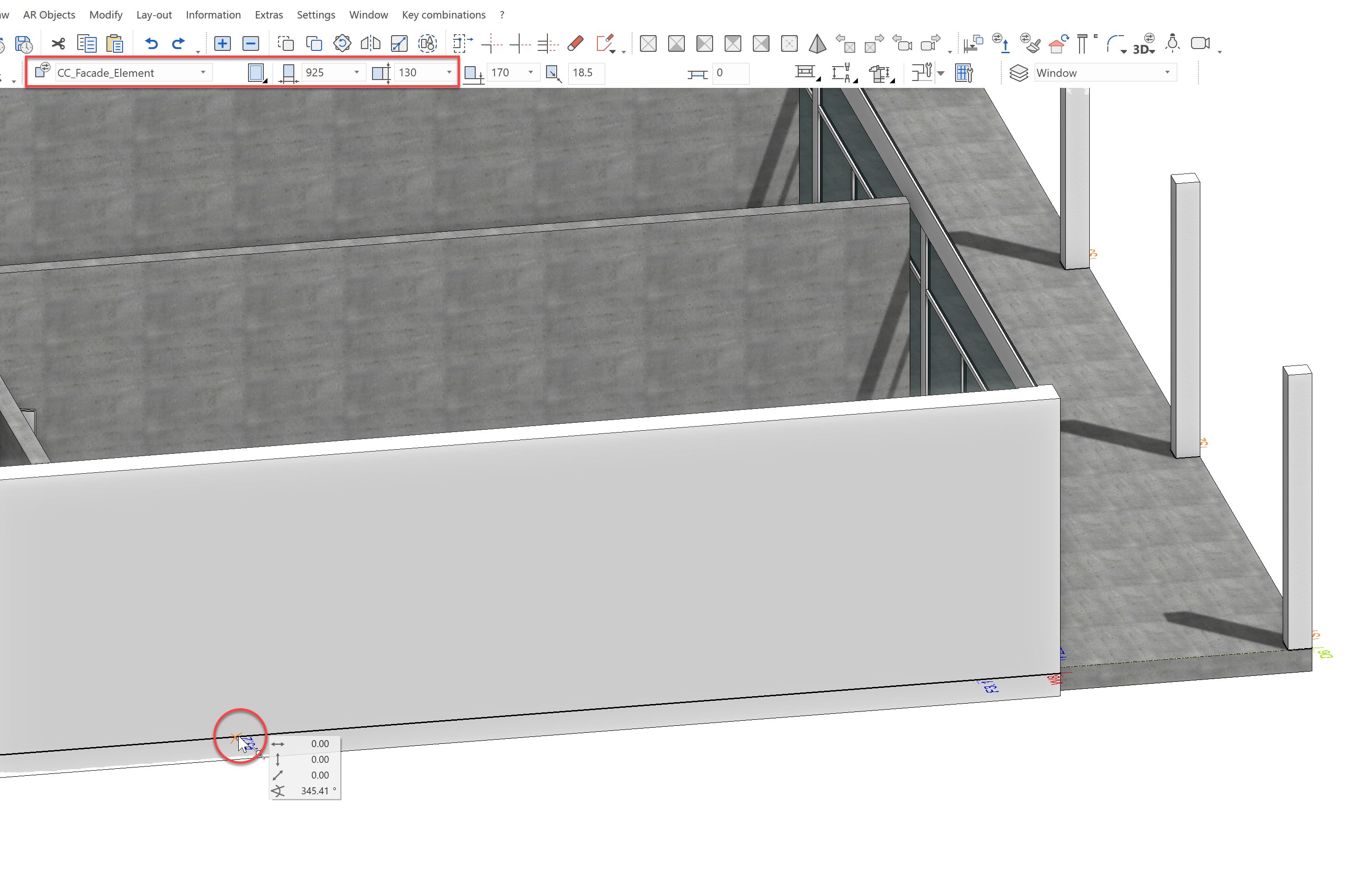1372x878 pixels.
Task: Click the Copy documents icon
Action: [x=87, y=44]
